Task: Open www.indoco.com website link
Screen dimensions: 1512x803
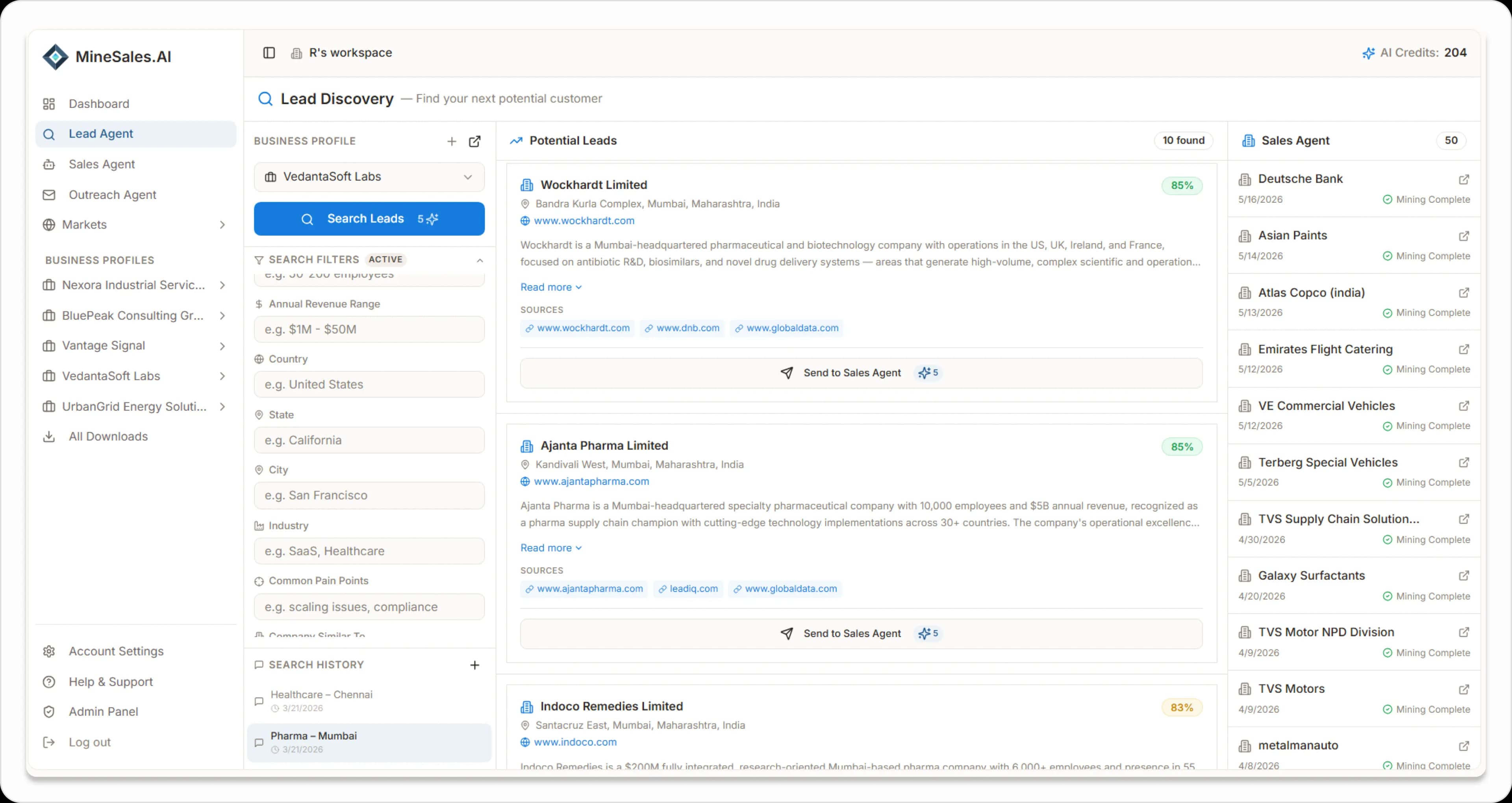Action: coord(575,742)
